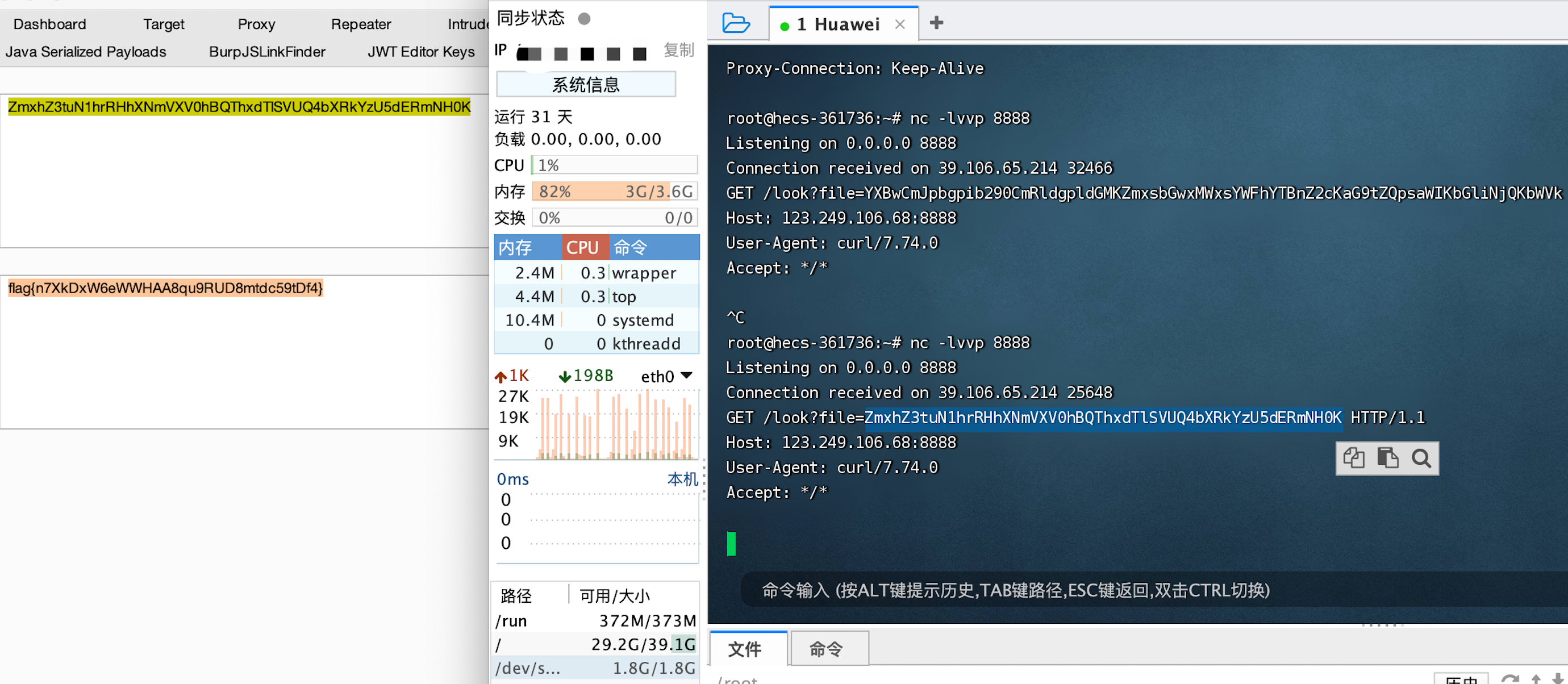Open the folder icon in FinalShell
The width and height of the screenshot is (1568, 684).
[735, 23]
